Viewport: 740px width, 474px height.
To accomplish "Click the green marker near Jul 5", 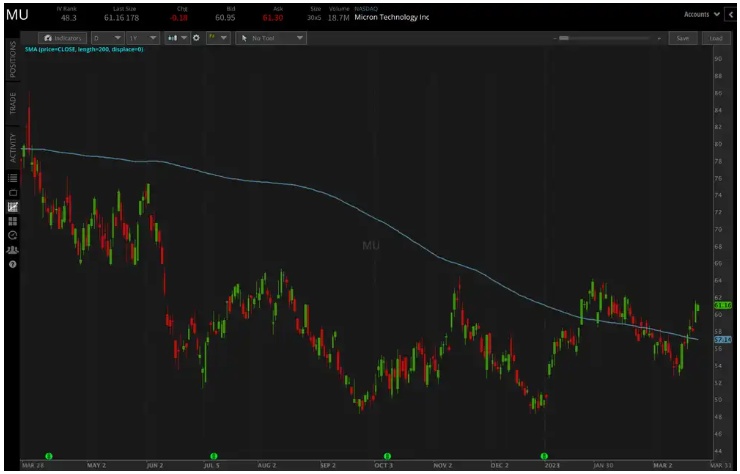I will click(x=213, y=455).
